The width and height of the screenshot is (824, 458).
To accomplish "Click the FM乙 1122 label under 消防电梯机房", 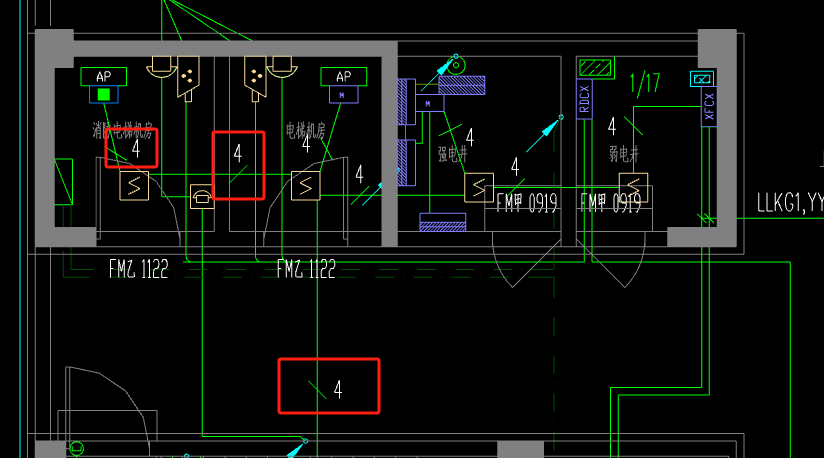I will pos(138,269).
